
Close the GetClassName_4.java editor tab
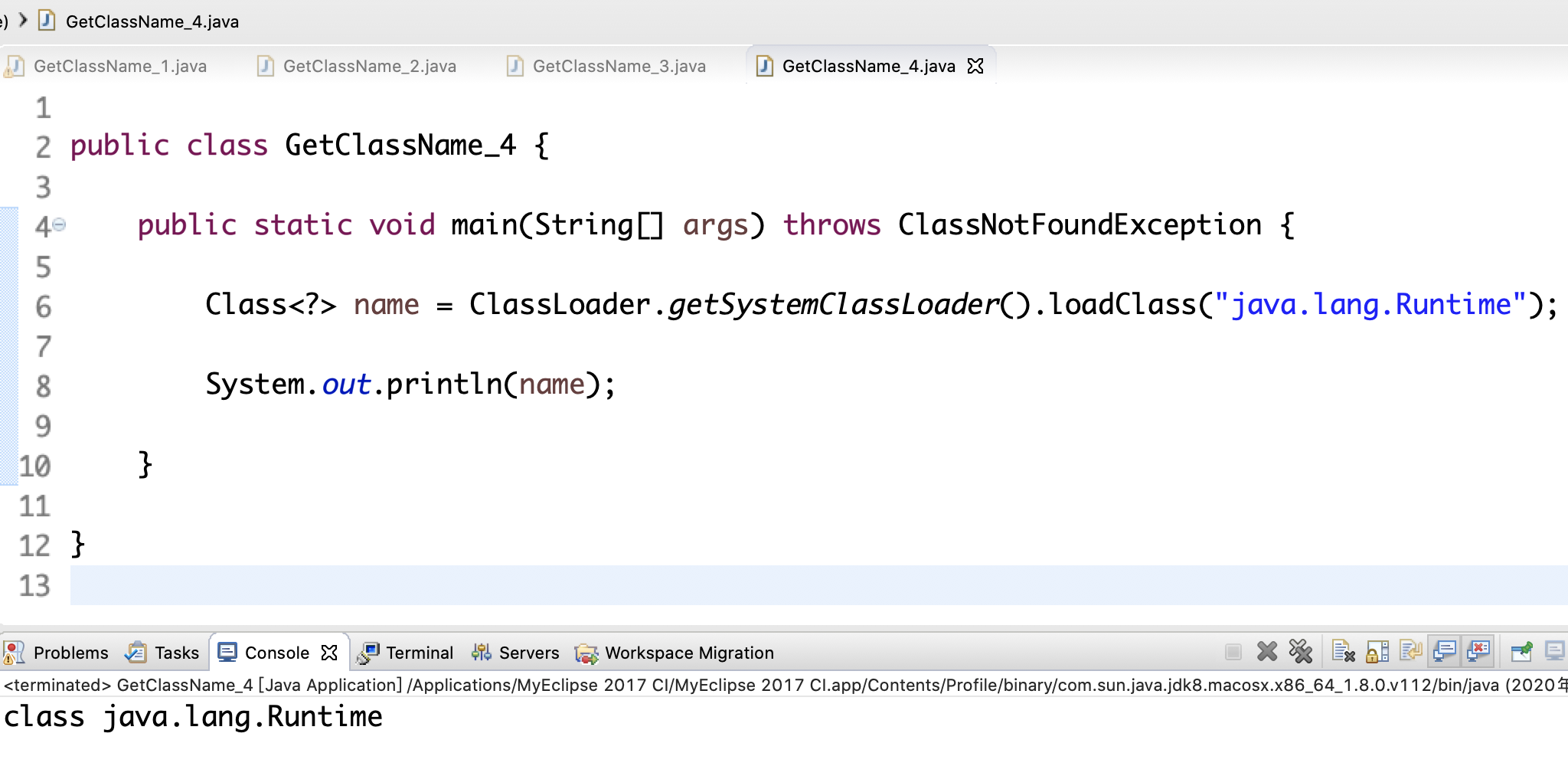pyautogui.click(x=975, y=66)
